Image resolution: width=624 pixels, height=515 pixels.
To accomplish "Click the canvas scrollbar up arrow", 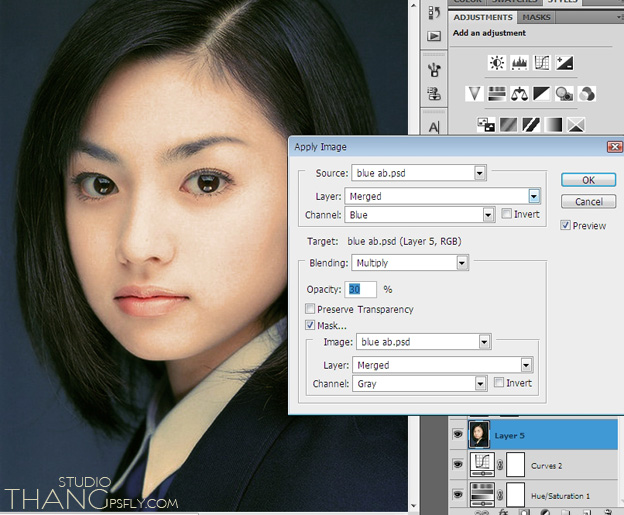I will click(x=413, y=6).
